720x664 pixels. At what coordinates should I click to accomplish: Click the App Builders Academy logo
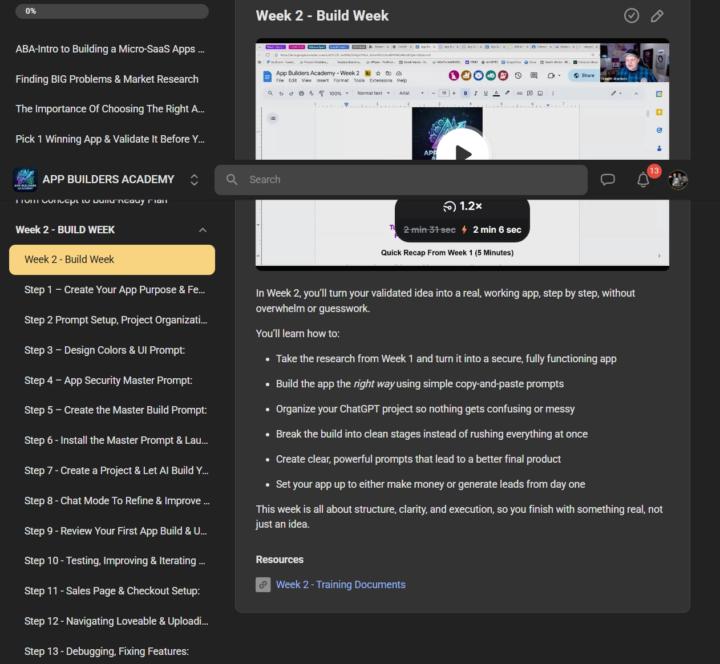(x=25, y=180)
